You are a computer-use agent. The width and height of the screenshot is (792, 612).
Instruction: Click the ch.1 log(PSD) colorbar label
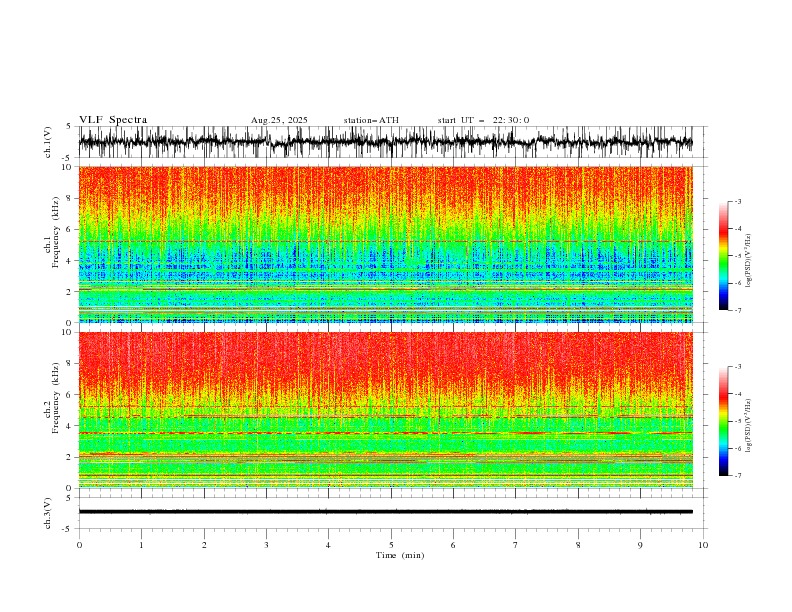pyautogui.click(x=749, y=261)
